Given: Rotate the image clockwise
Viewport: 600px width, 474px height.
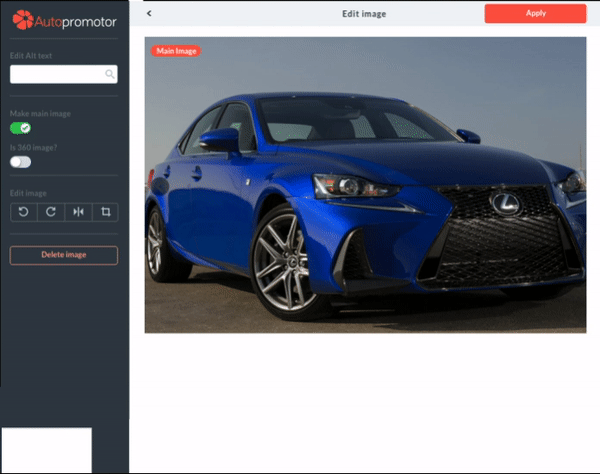Looking at the screenshot, I should 50,212.
